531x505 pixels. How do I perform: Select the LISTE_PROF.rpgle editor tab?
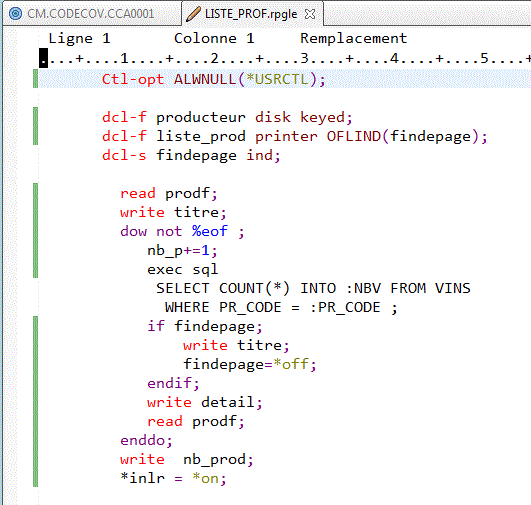251,14
